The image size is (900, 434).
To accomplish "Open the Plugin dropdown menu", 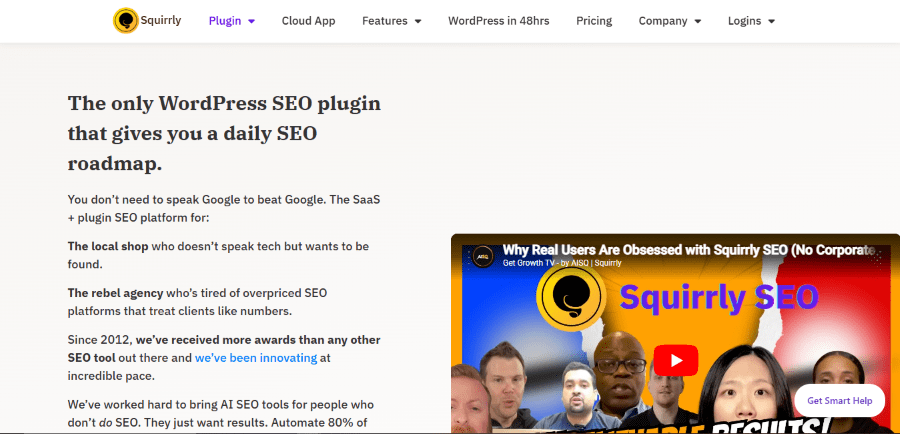I will click(x=232, y=21).
